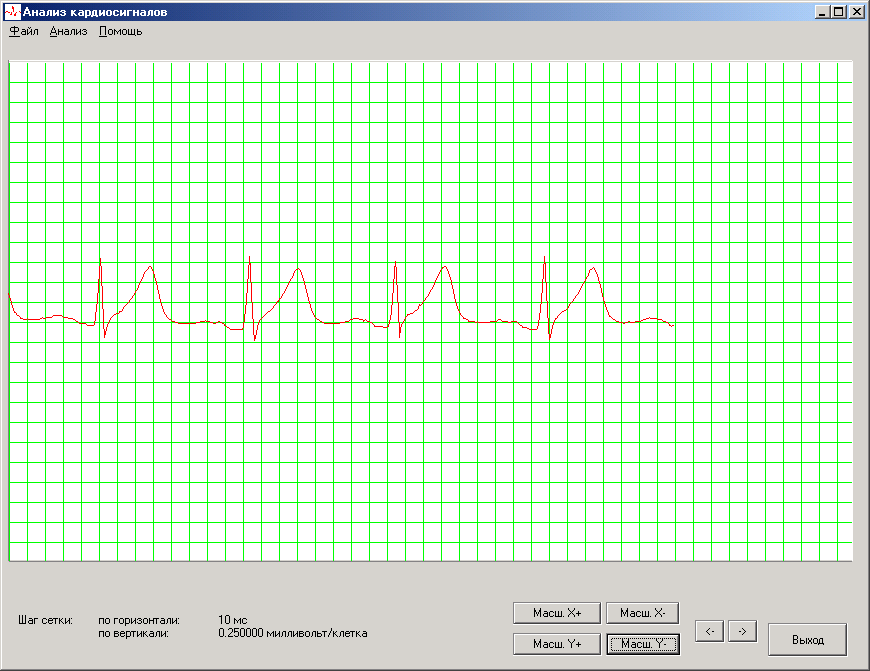Exit the program via Выход button
870x671 pixels.
807,639
